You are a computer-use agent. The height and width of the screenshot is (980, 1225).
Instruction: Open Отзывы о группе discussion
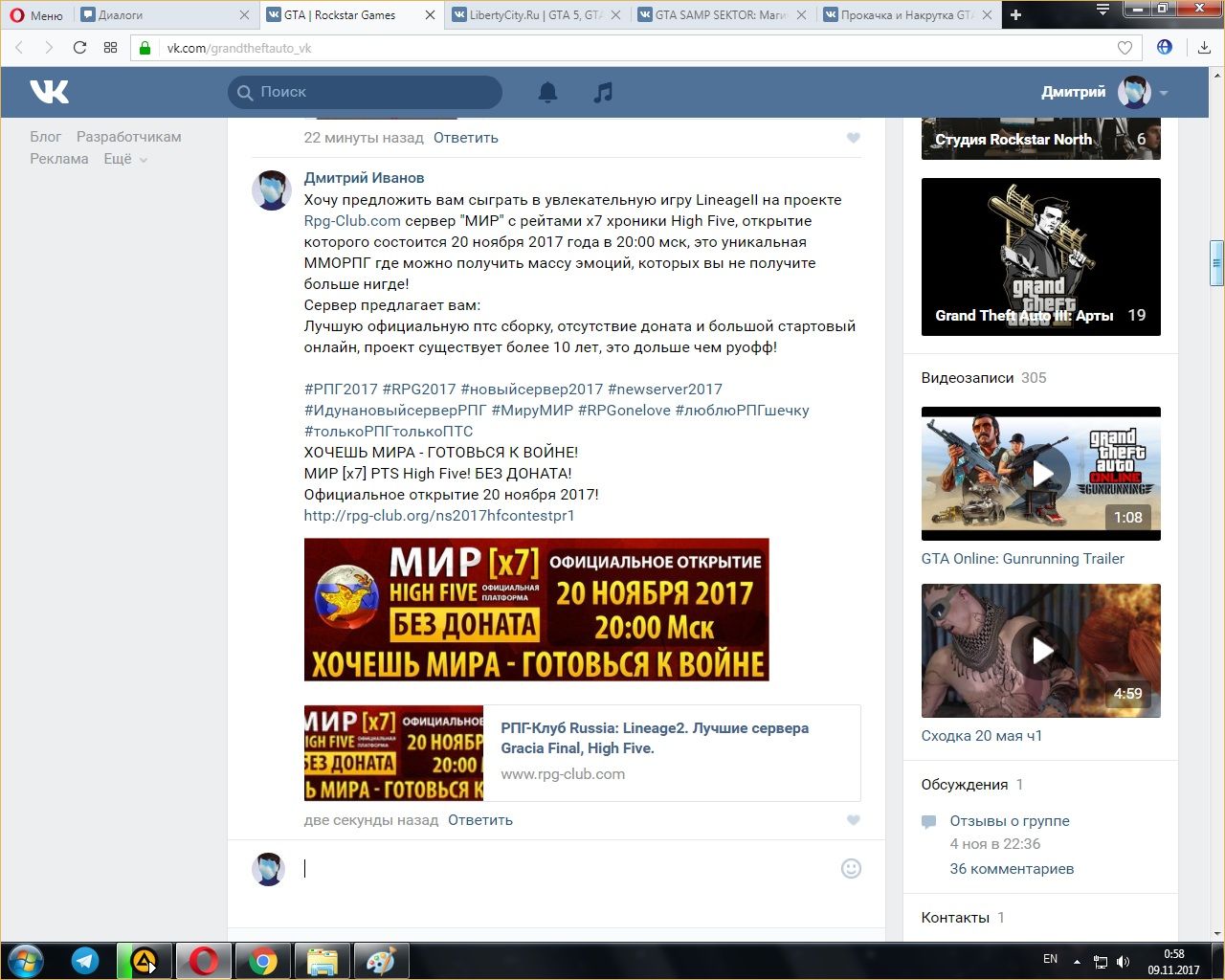tap(1010, 821)
